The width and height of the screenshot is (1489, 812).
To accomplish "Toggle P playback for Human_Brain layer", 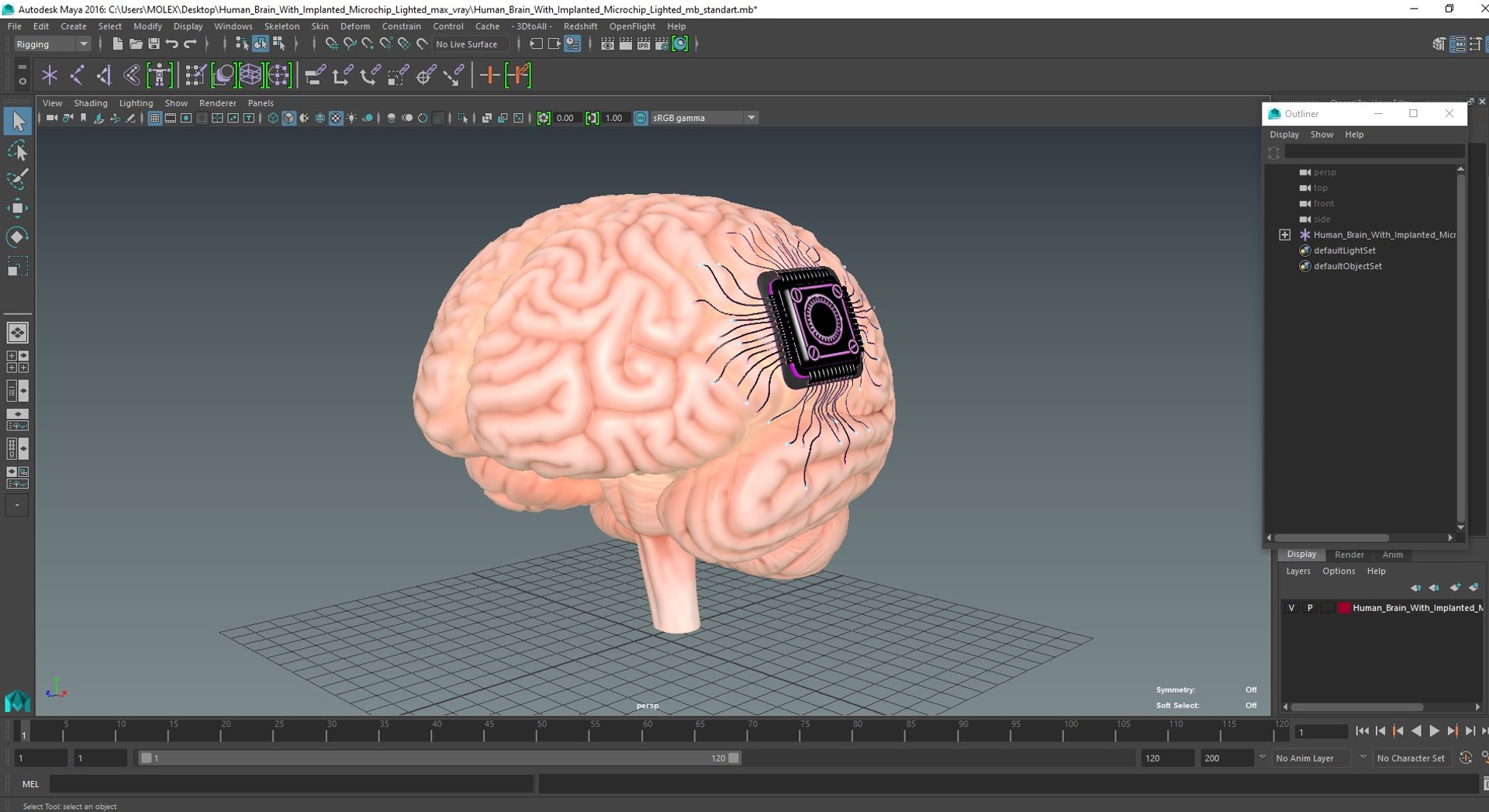I will (x=1310, y=608).
